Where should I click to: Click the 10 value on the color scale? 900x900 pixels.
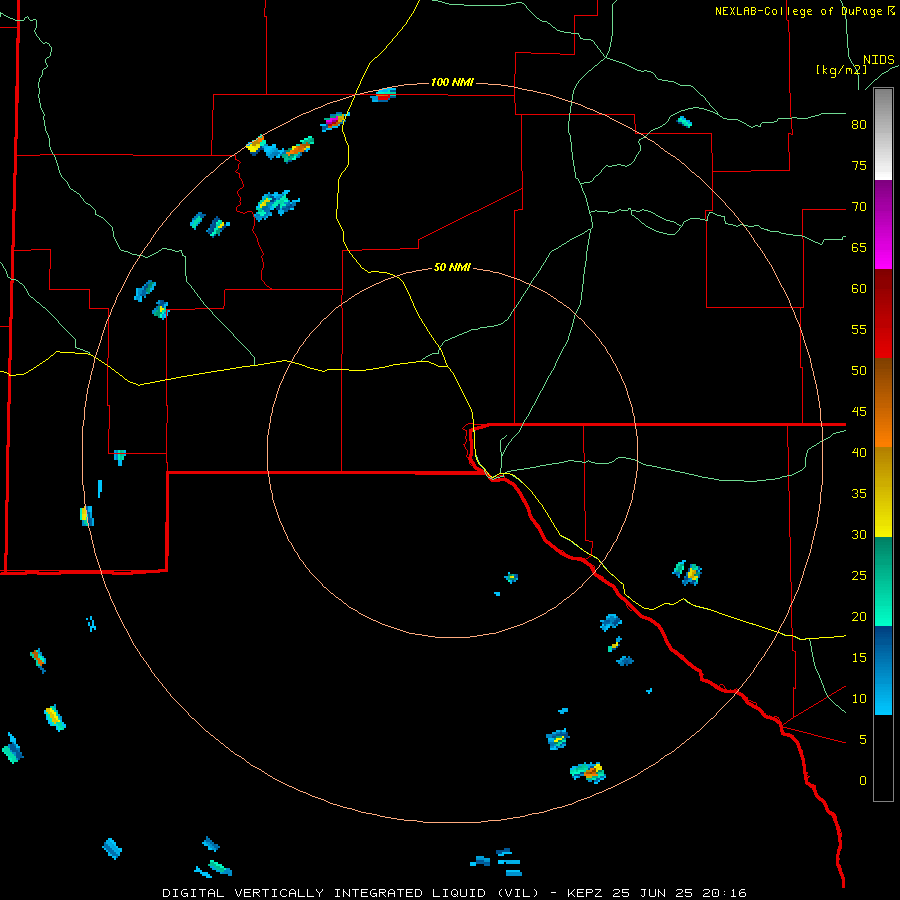tap(859, 699)
